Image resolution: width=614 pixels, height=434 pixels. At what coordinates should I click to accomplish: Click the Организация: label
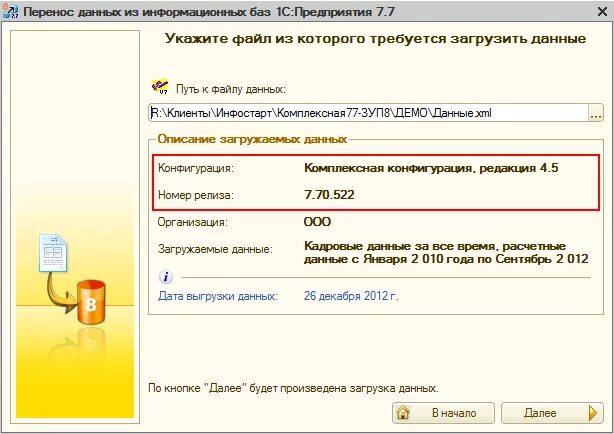coord(192,222)
